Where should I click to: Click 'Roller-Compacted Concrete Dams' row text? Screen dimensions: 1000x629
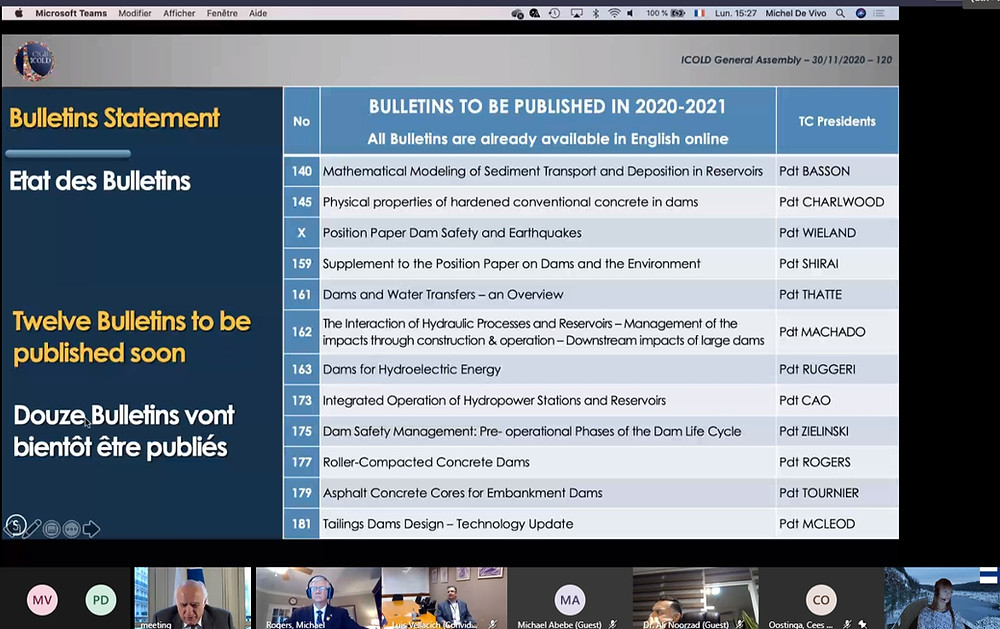point(426,462)
